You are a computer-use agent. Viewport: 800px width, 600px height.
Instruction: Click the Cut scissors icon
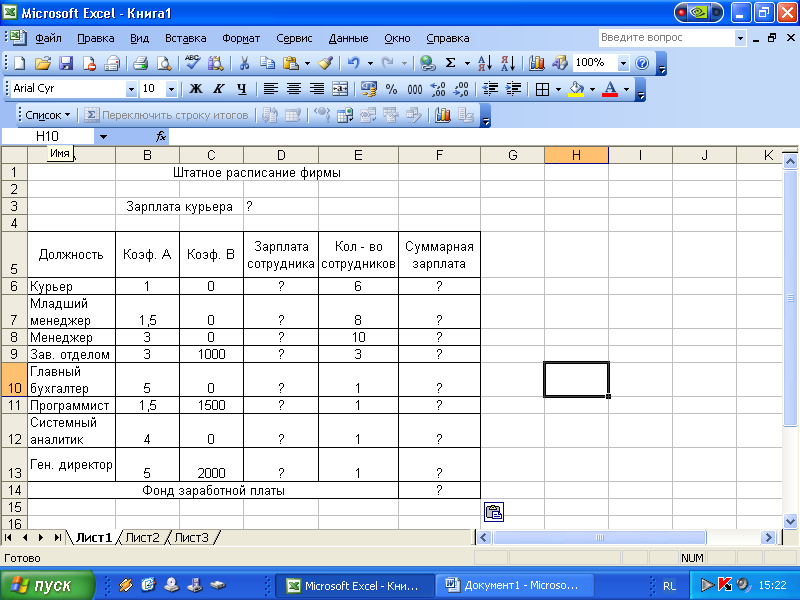click(244, 63)
